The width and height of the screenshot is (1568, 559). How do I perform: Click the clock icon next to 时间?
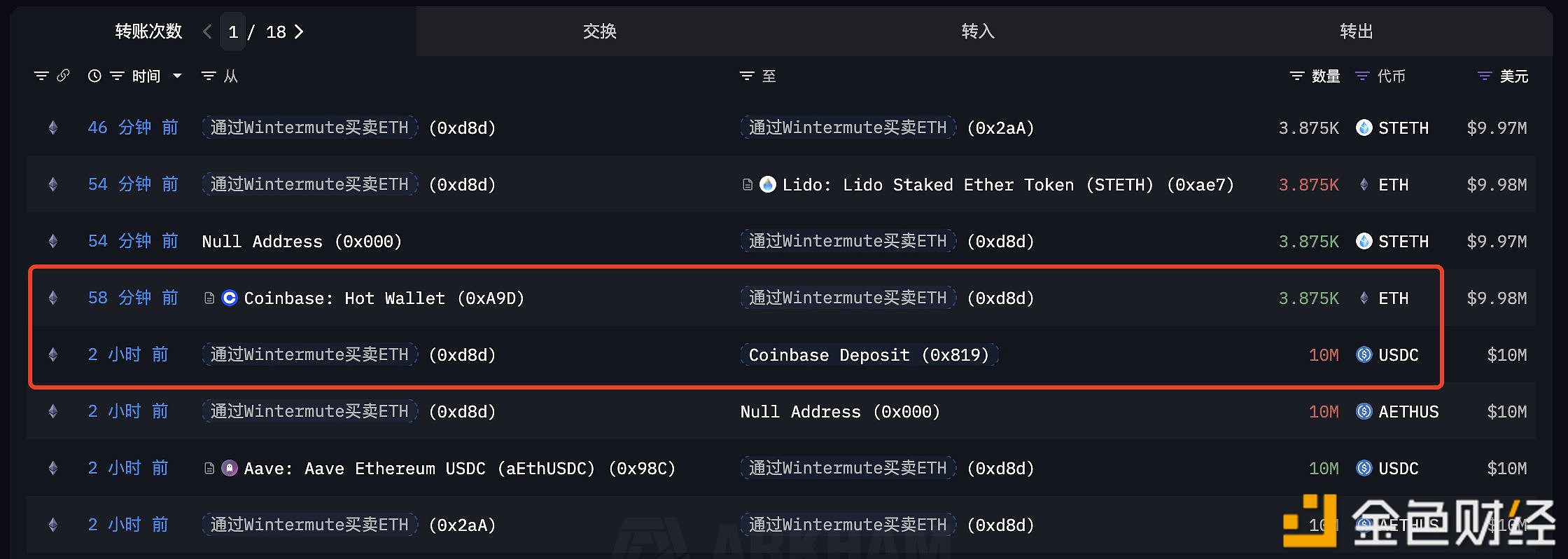coord(94,76)
